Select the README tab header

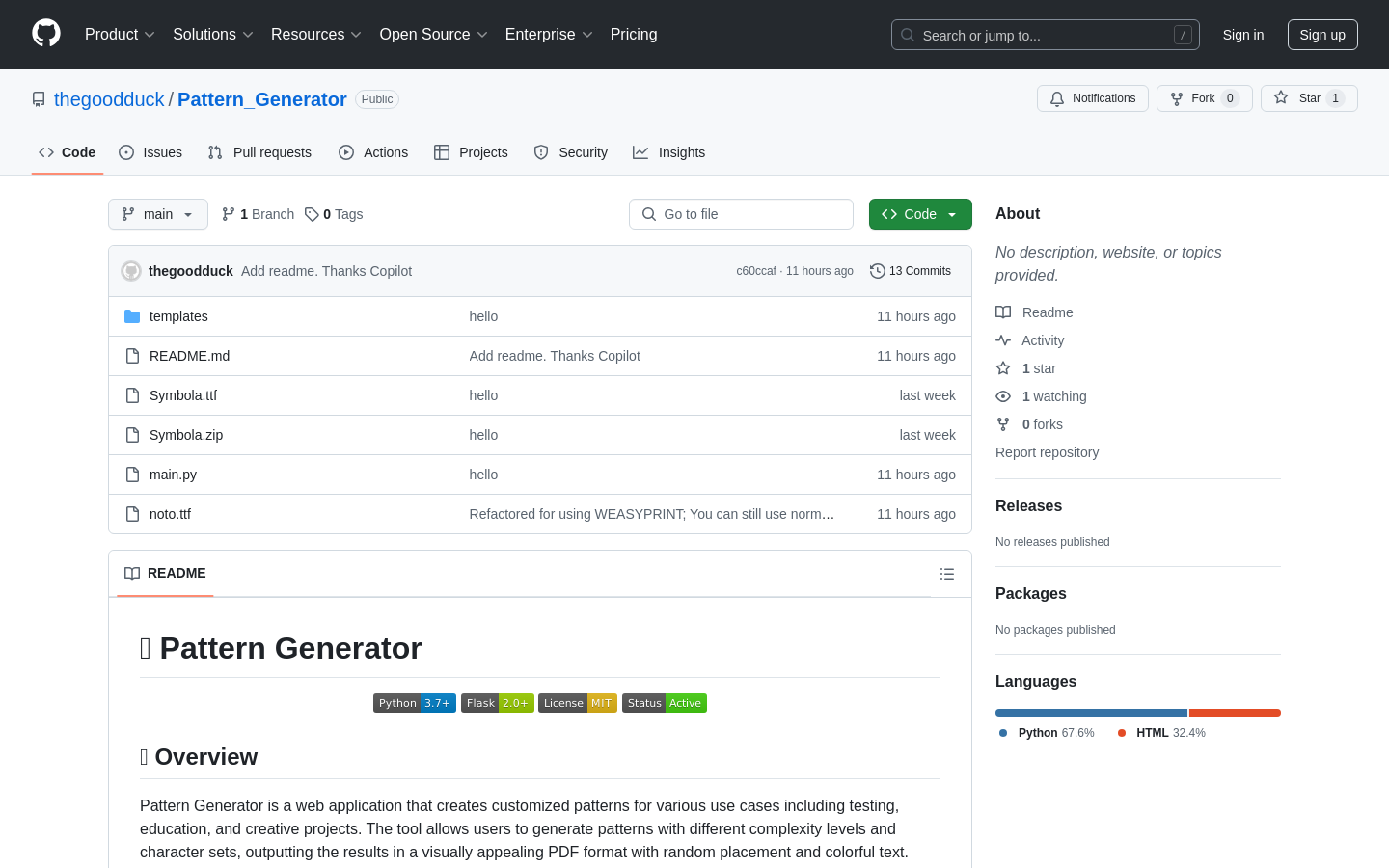click(165, 573)
